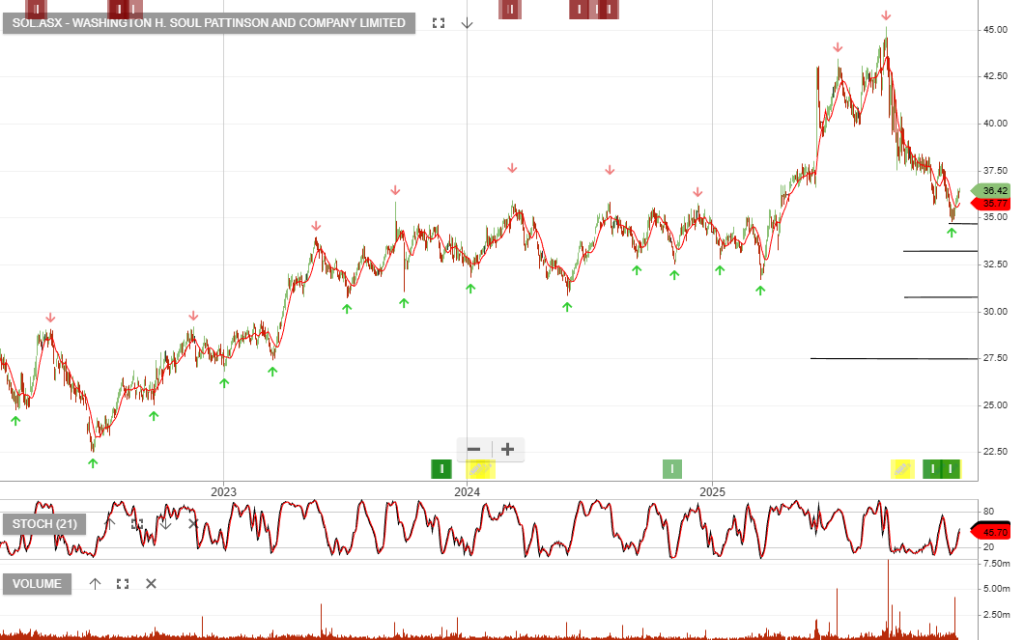Open the dark green event marker before 2024
1024x640 pixels.
coord(441,468)
